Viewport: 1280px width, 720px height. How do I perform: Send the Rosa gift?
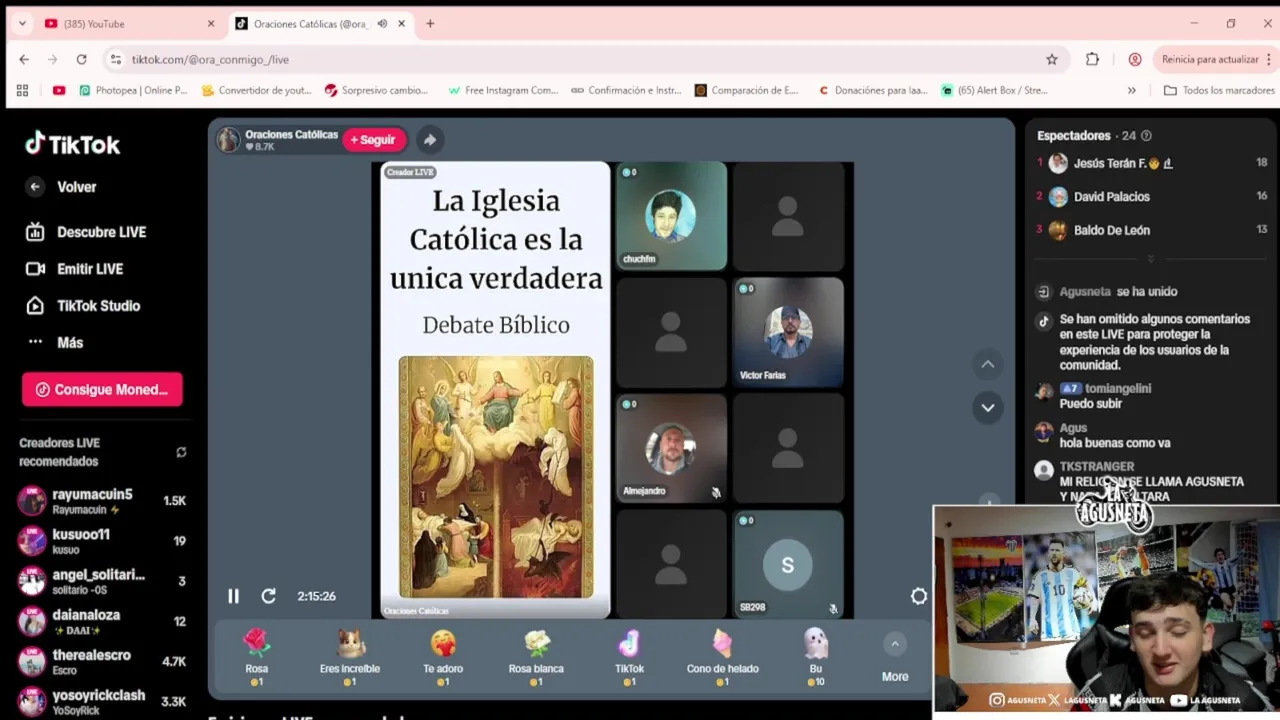tap(257, 657)
